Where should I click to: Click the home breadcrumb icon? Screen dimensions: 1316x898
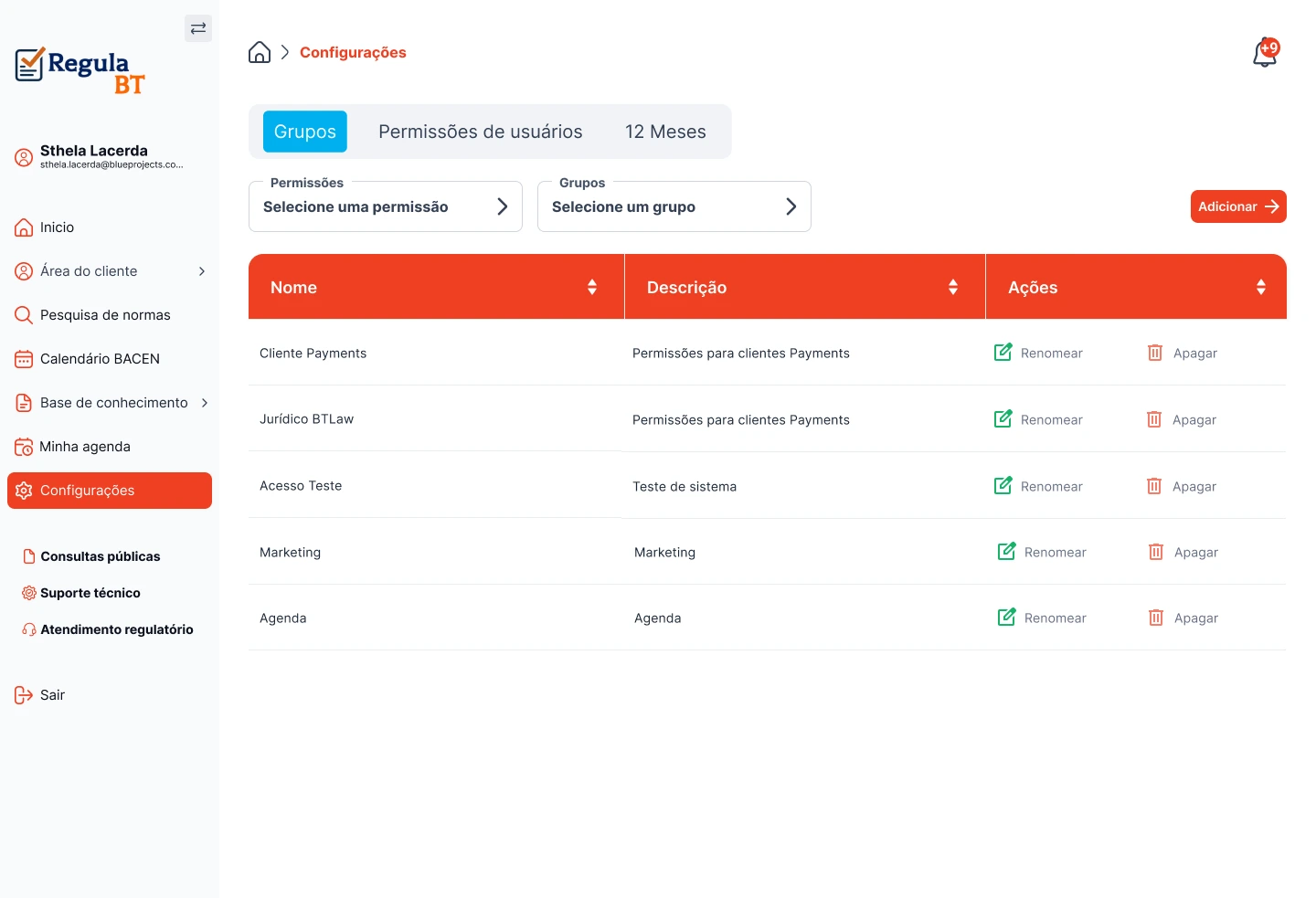(x=260, y=52)
